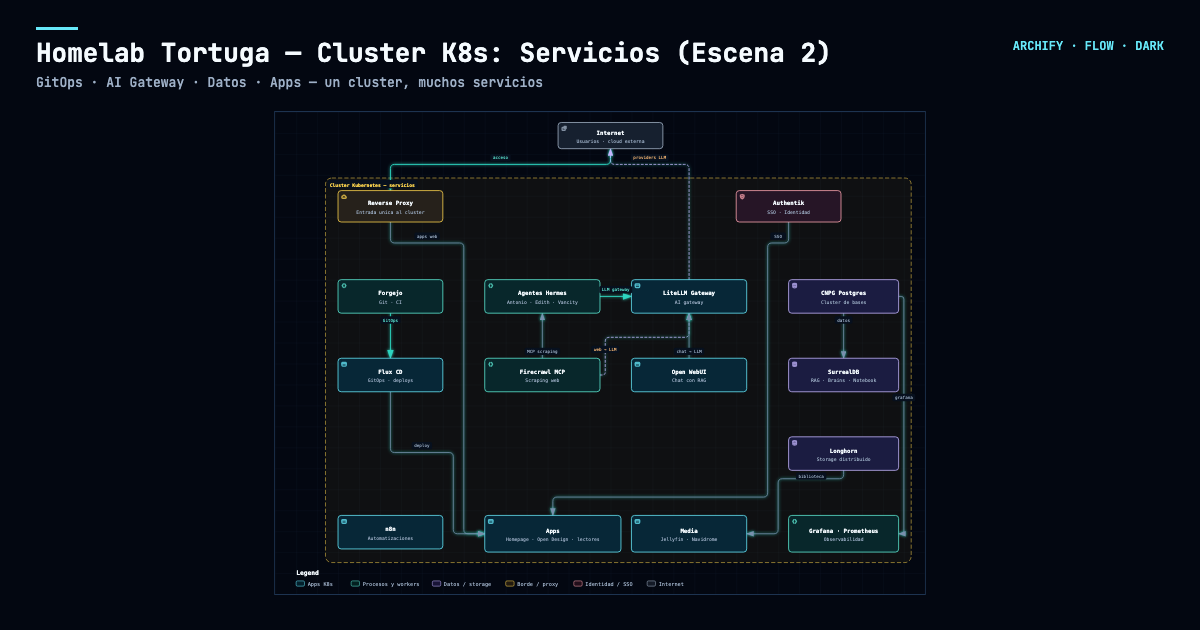
Task: Click the DARK header tag
Action: 1149,46
